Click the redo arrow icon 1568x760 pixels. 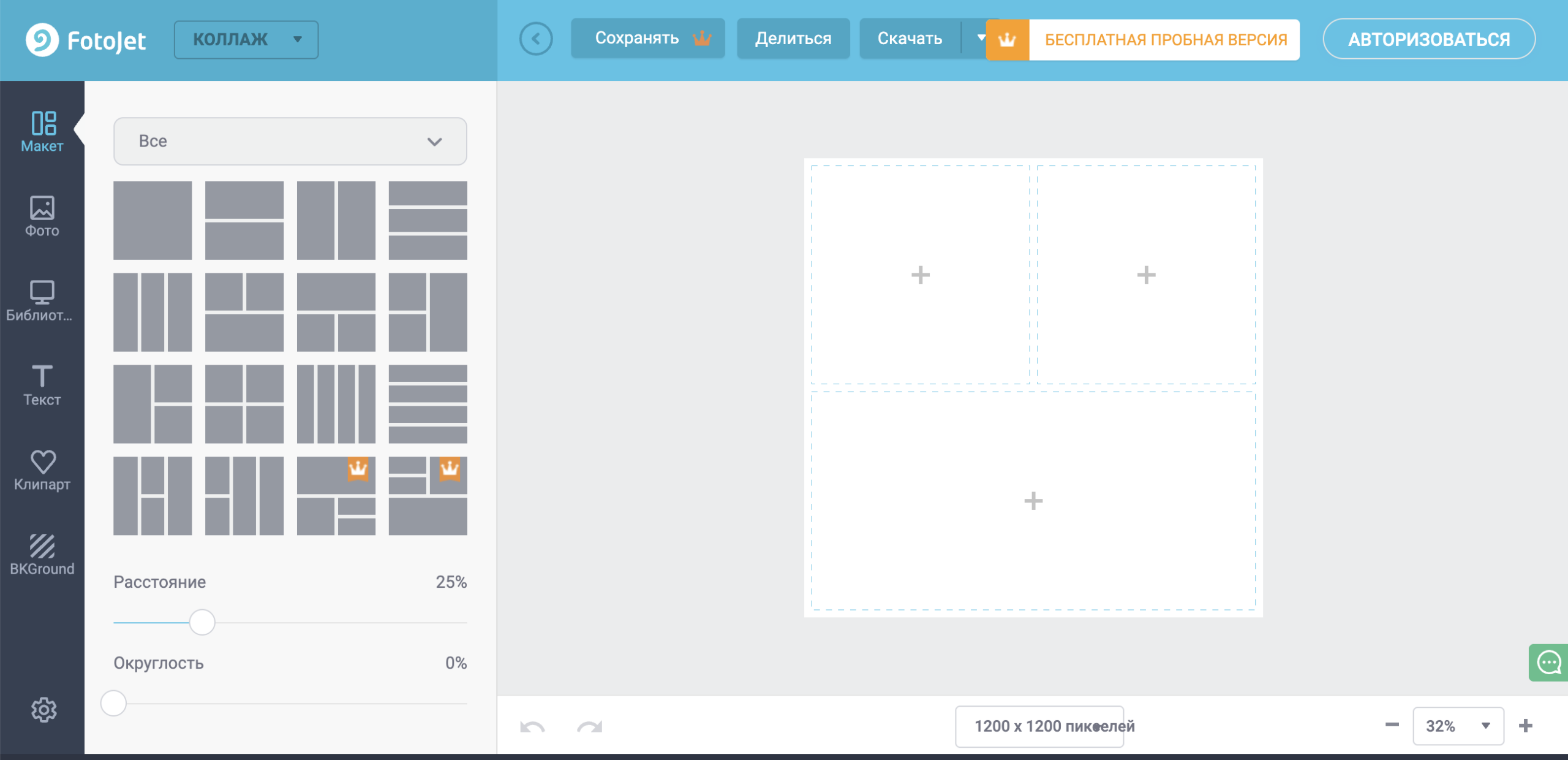589,727
